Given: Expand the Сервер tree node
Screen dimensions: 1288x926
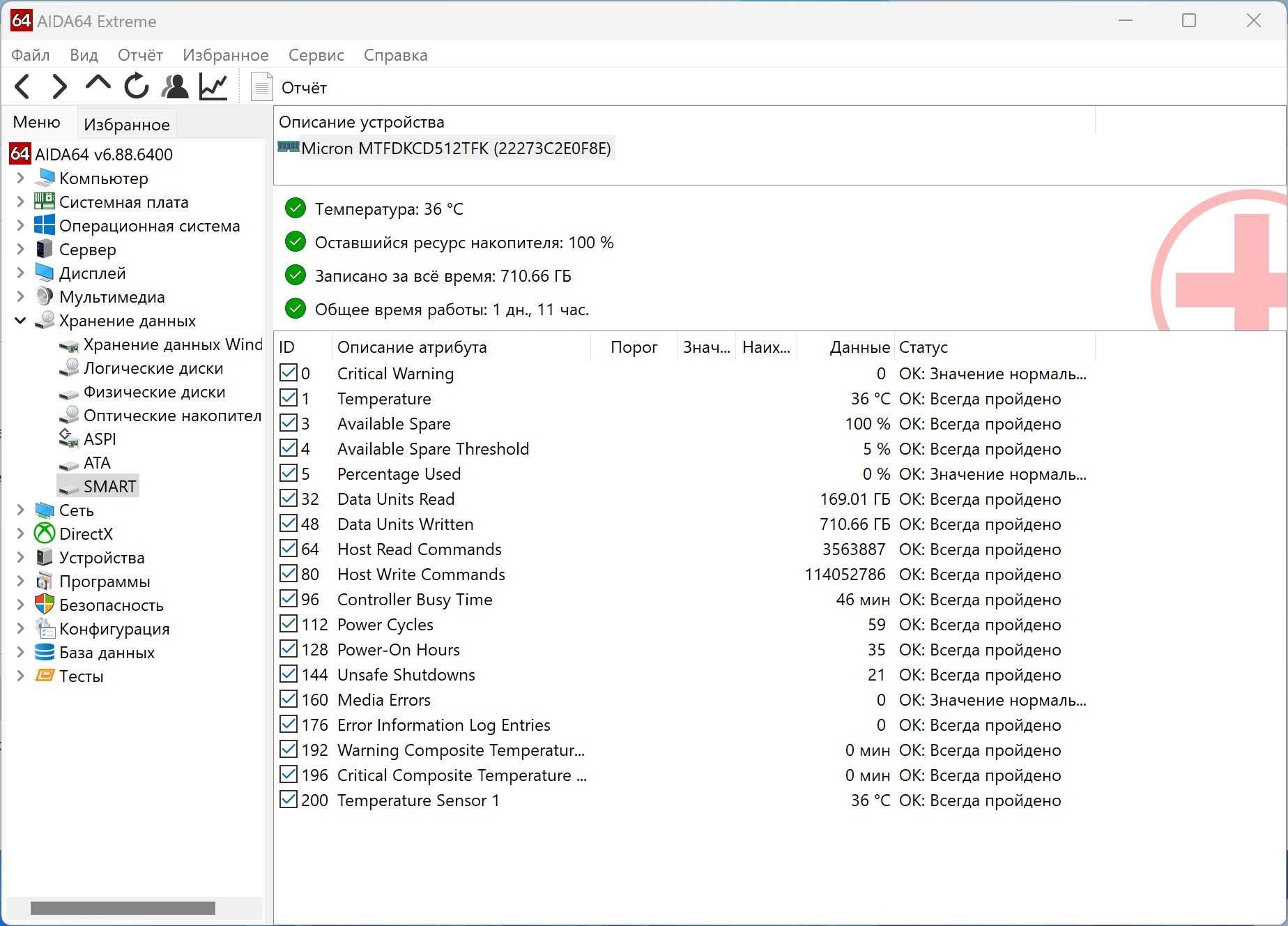Looking at the screenshot, I should [x=20, y=249].
